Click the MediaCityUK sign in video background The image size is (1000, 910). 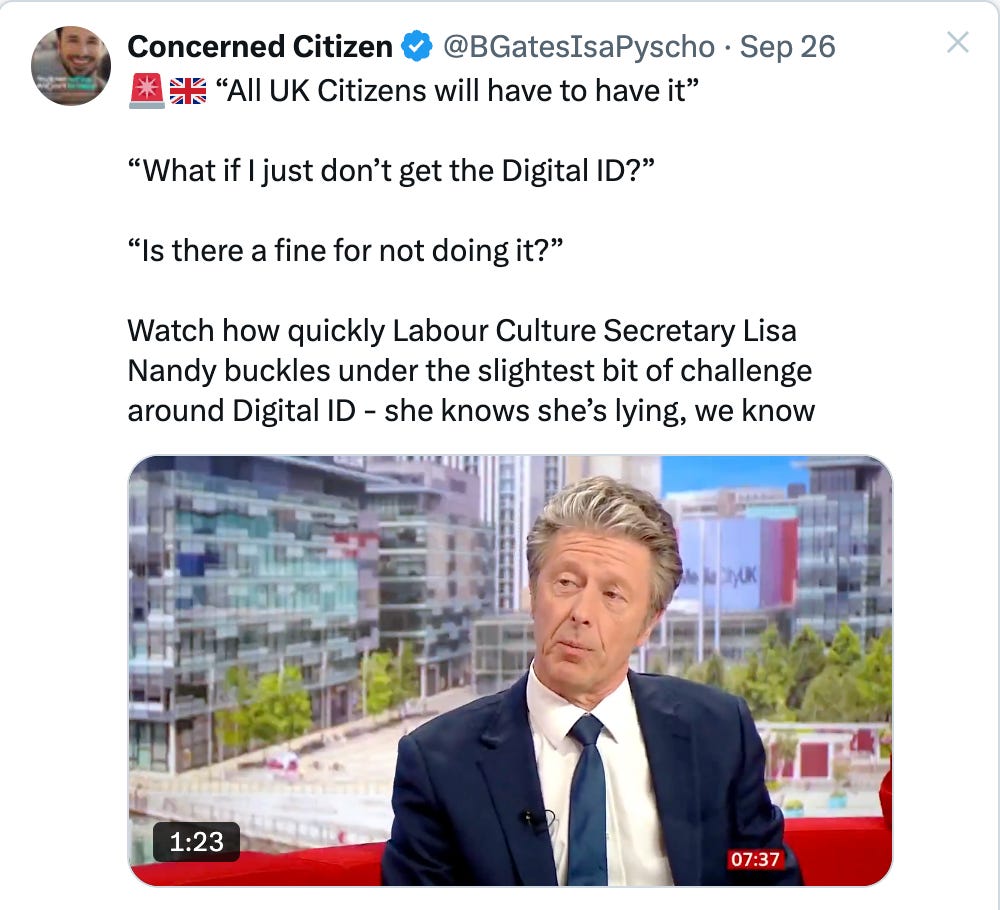719,577
